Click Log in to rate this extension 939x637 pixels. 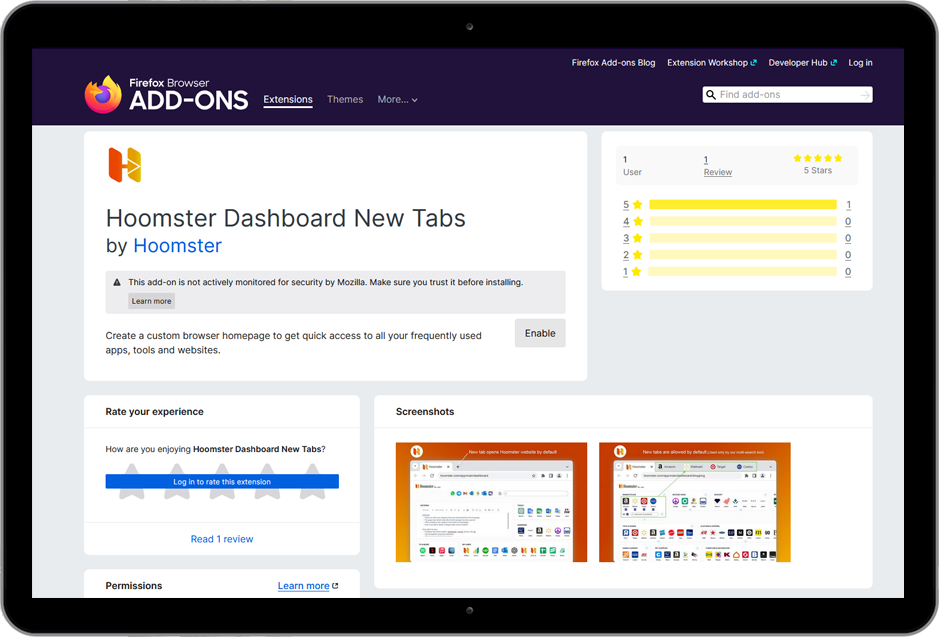pyautogui.click(x=222, y=481)
